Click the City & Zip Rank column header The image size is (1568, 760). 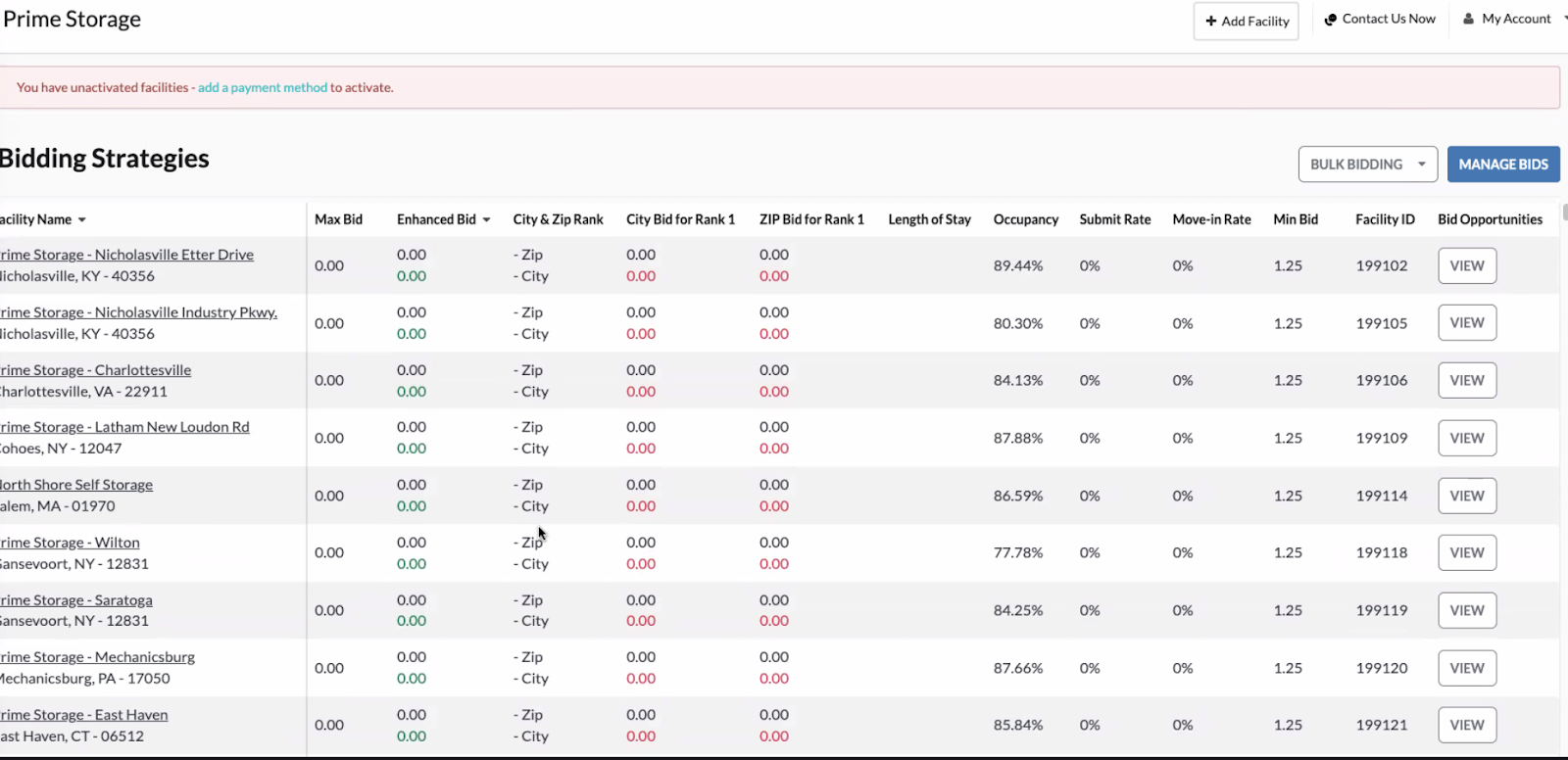558,219
